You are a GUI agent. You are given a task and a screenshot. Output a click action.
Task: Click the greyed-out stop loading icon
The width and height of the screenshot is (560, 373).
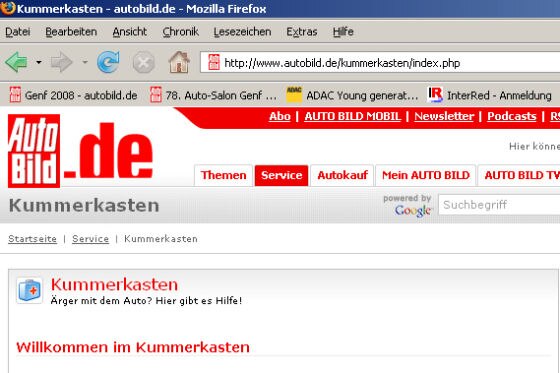click(144, 63)
